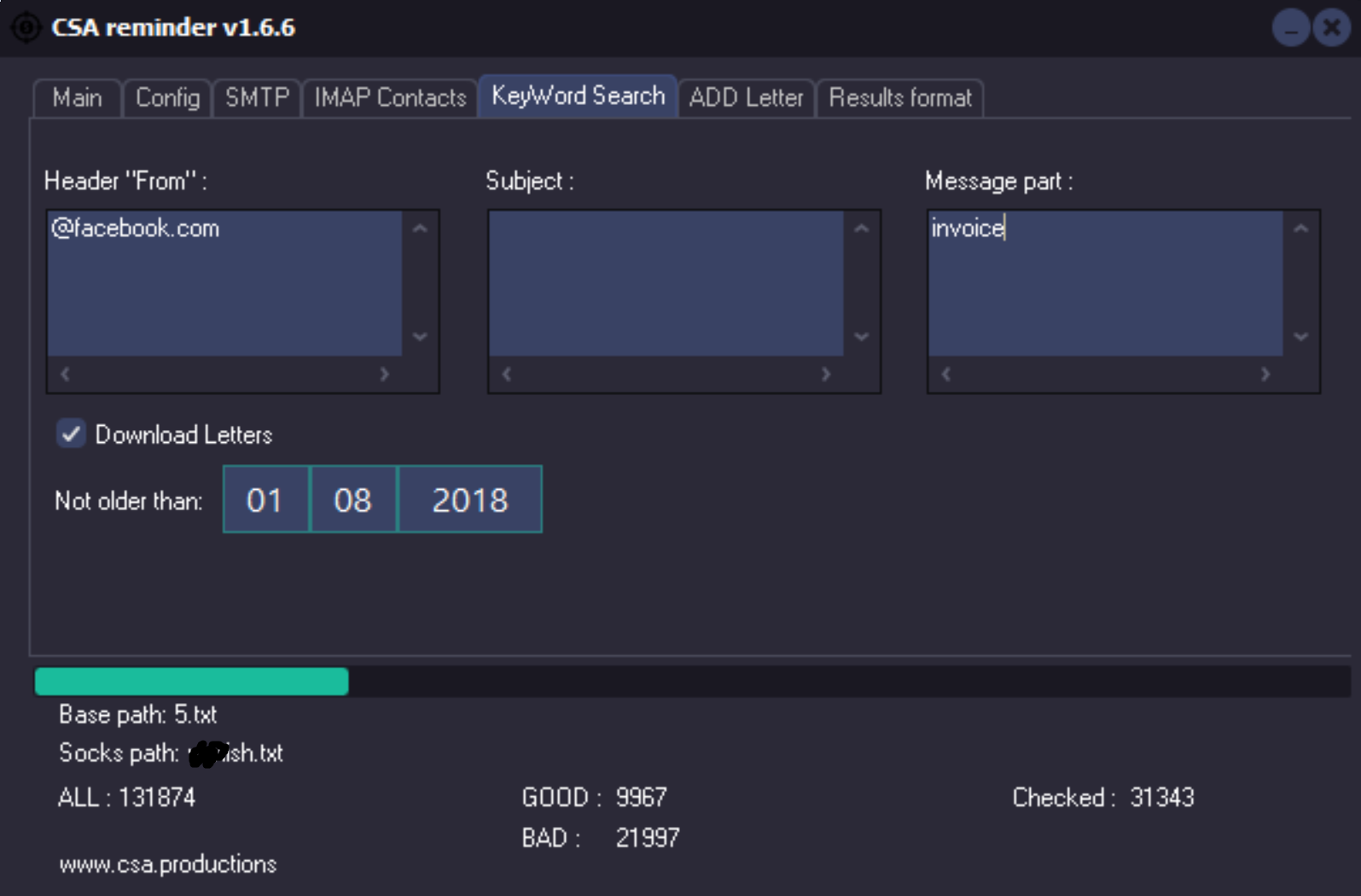This screenshot has height=896, width=1361.
Task: Select the month field showing 08
Action: point(353,500)
